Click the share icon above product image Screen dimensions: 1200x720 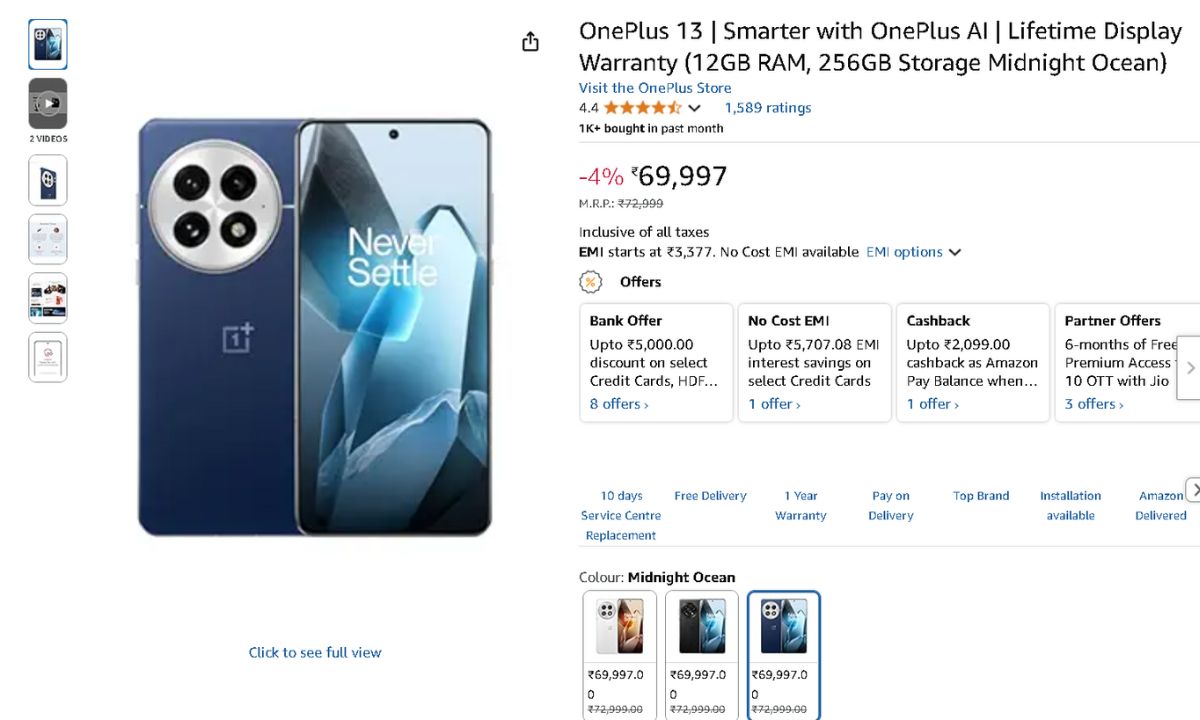point(530,41)
